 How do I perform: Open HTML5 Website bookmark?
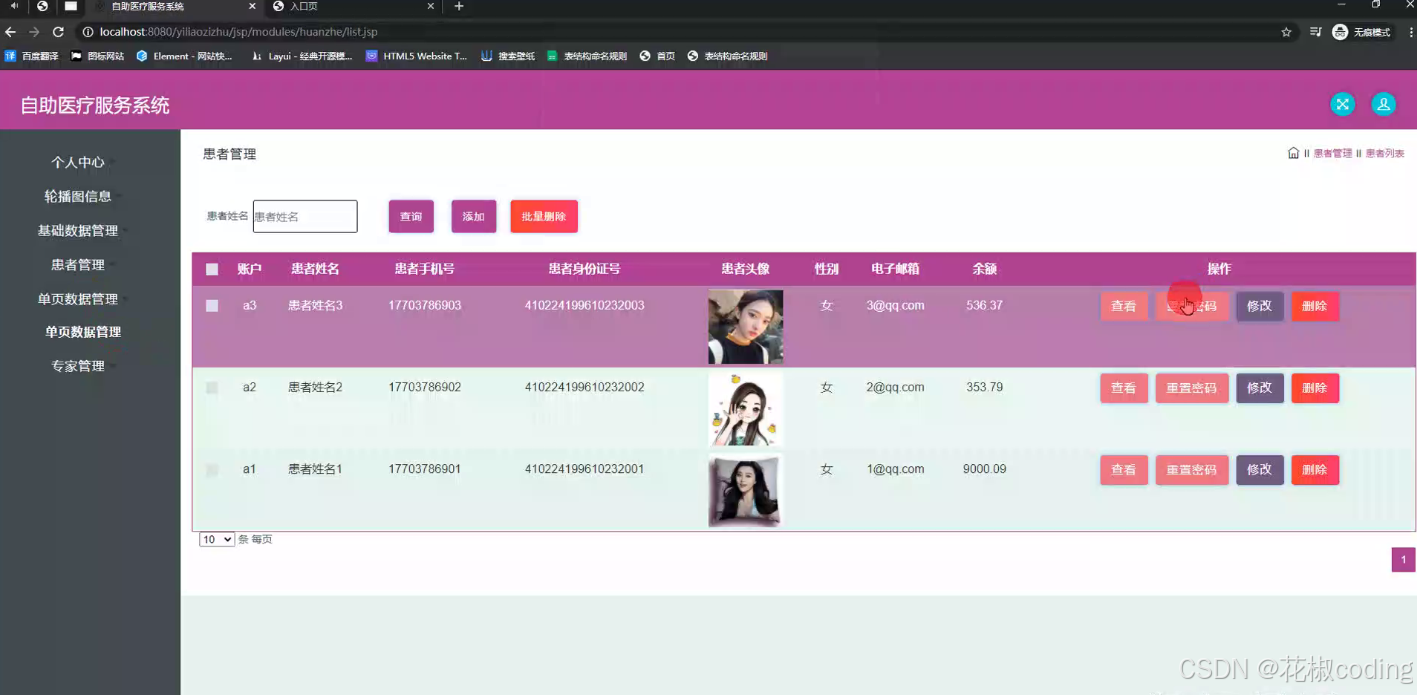coord(417,56)
